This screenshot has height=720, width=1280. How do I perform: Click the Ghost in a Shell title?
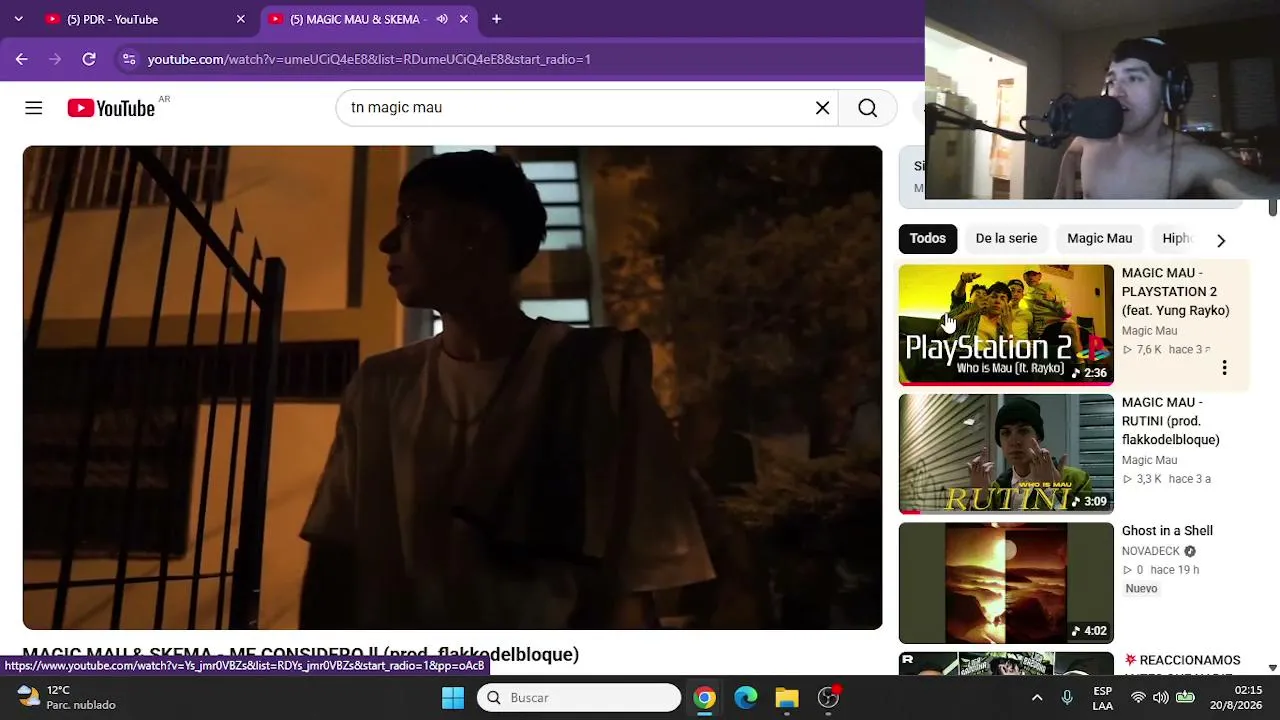point(1167,531)
